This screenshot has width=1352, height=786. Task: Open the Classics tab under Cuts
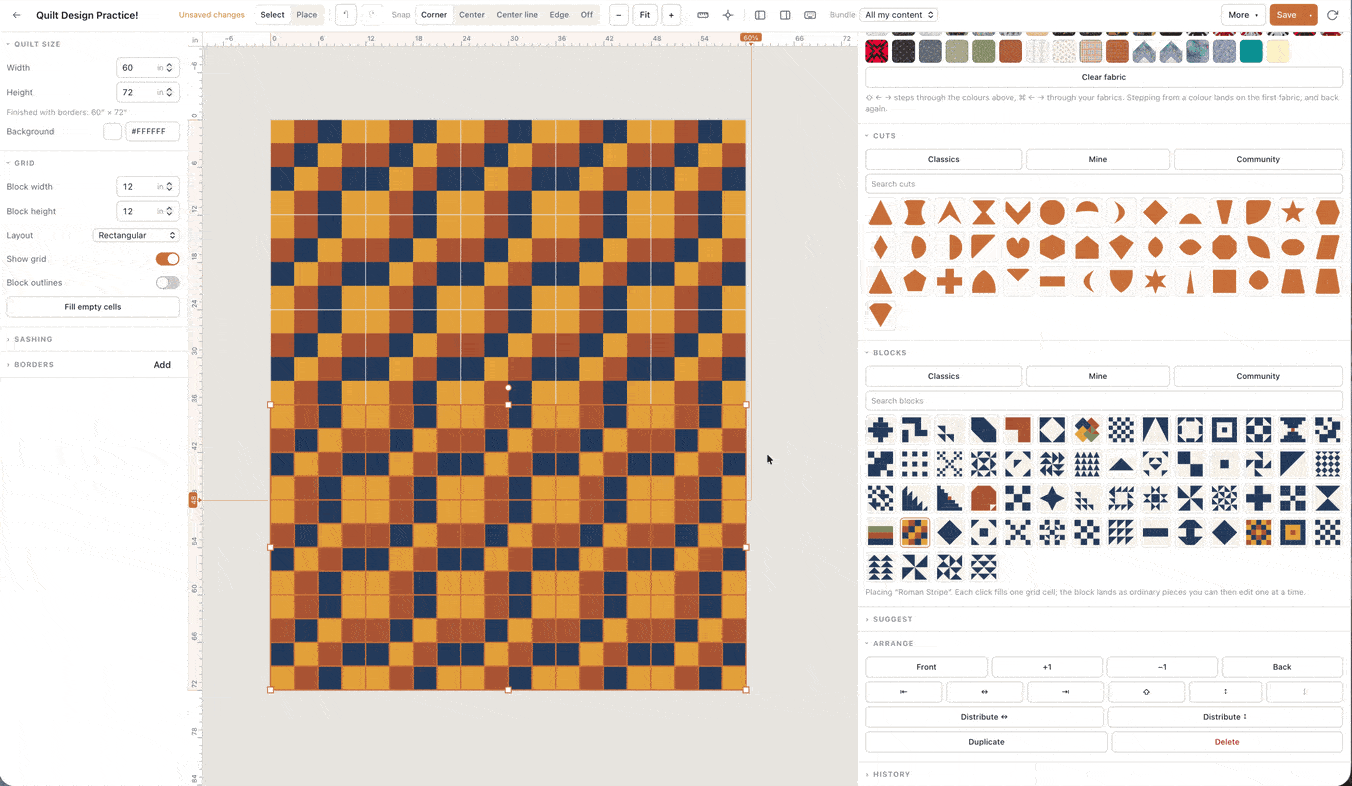coord(943,159)
